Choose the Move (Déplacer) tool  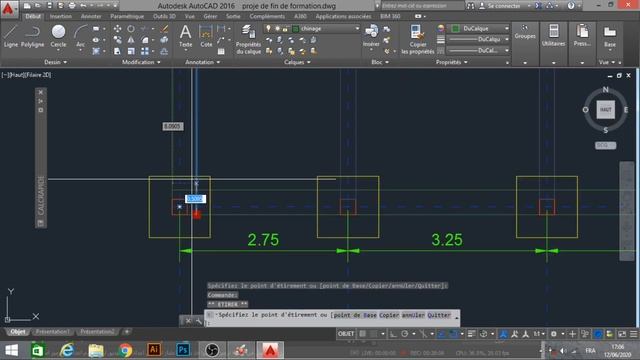(x=117, y=29)
